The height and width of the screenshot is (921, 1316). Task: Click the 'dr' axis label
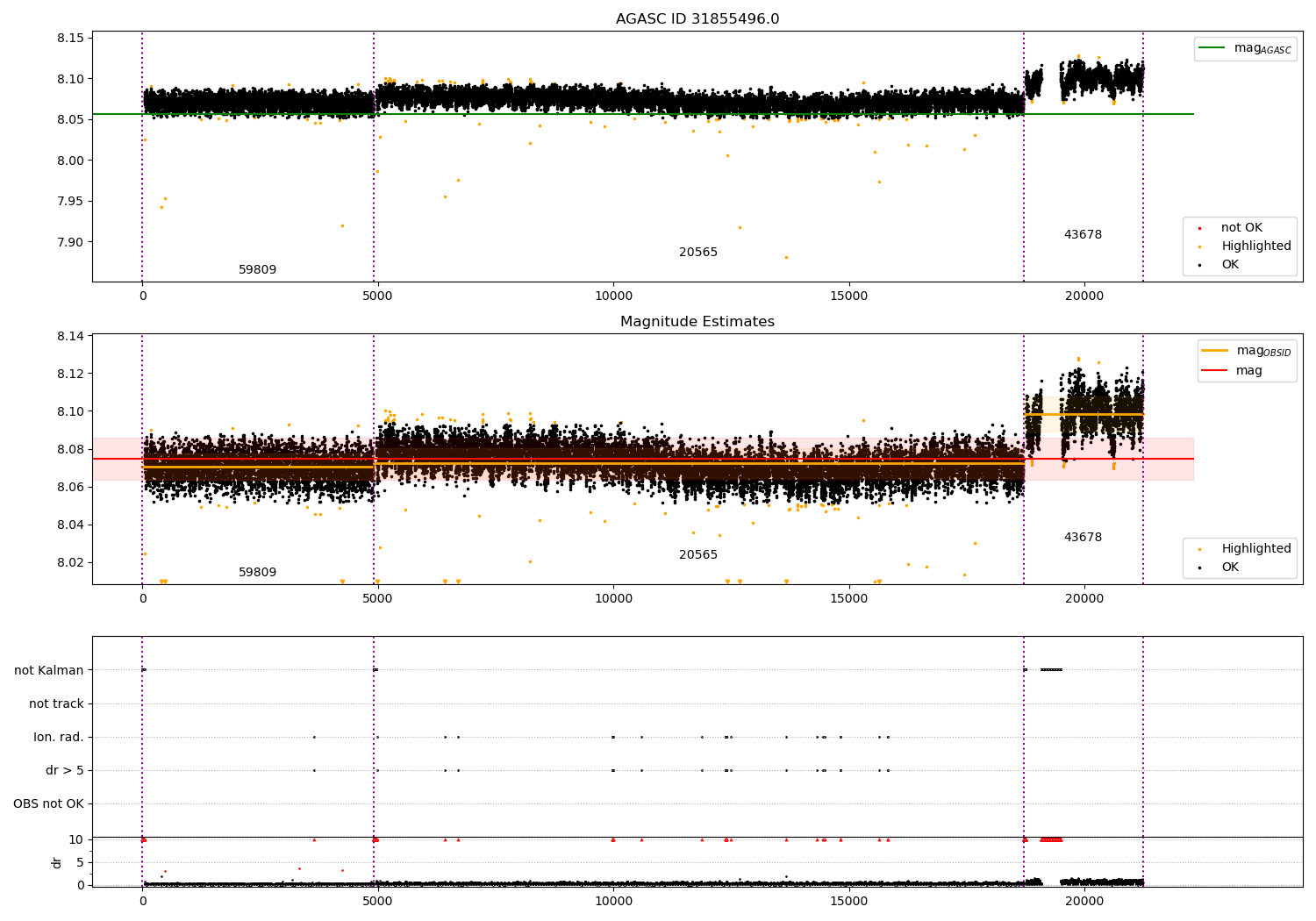click(57, 862)
